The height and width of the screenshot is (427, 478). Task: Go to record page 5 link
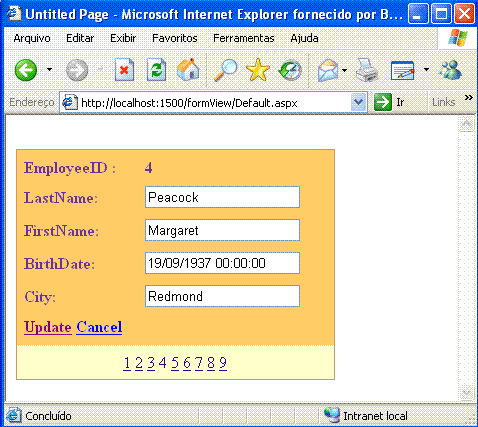pos(175,363)
